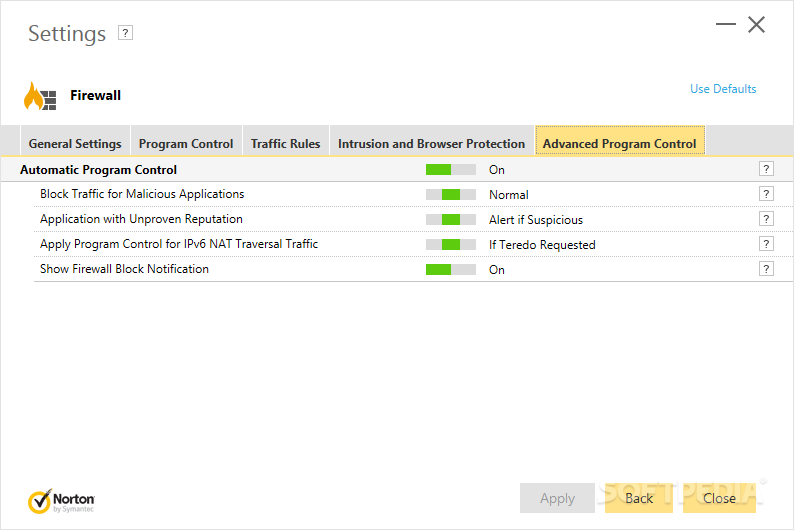Image resolution: width=794 pixels, height=530 pixels.
Task: Select the Traffic Rules tab
Action: pyautogui.click(x=286, y=144)
